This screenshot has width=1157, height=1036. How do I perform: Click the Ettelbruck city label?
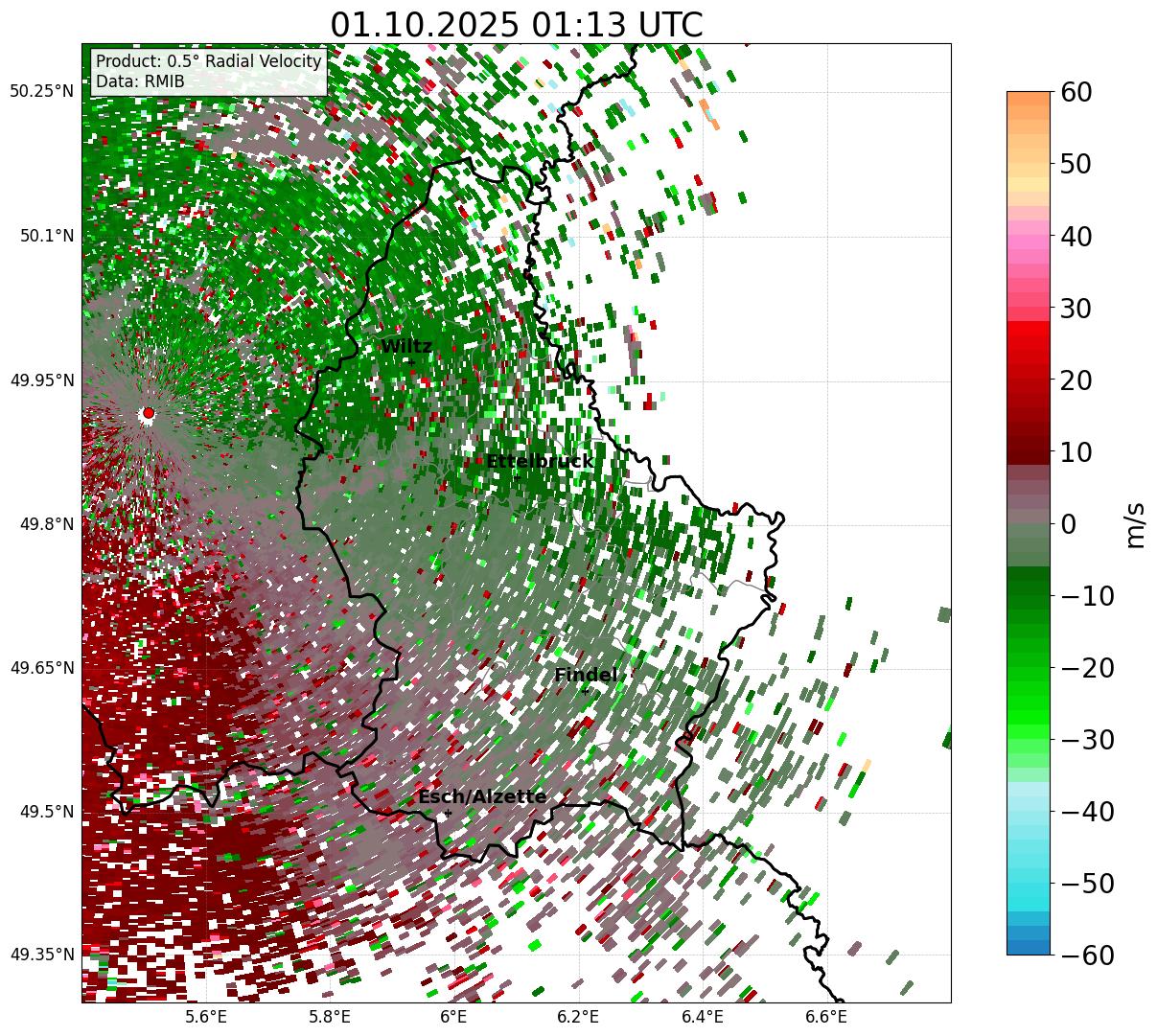540,461
